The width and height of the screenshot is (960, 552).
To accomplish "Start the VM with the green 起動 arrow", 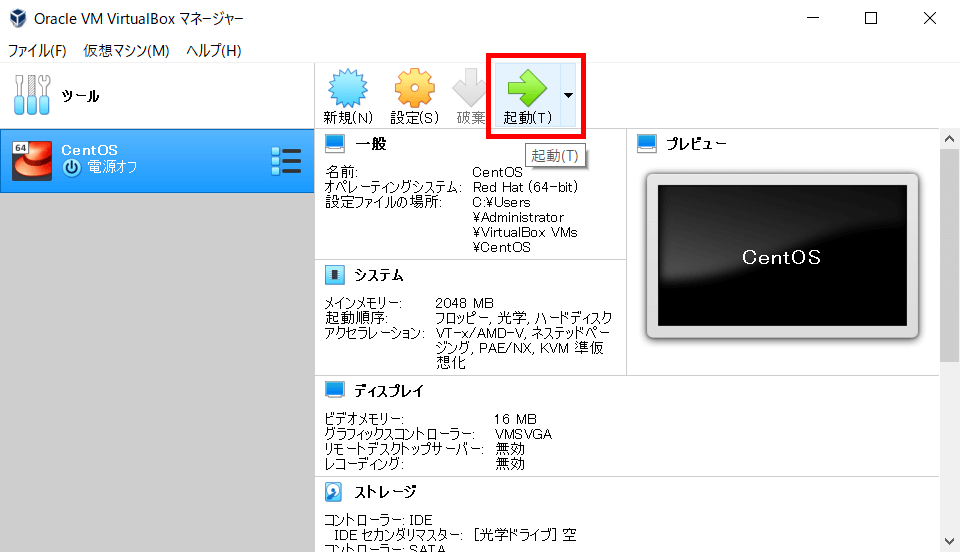I will 527,88.
